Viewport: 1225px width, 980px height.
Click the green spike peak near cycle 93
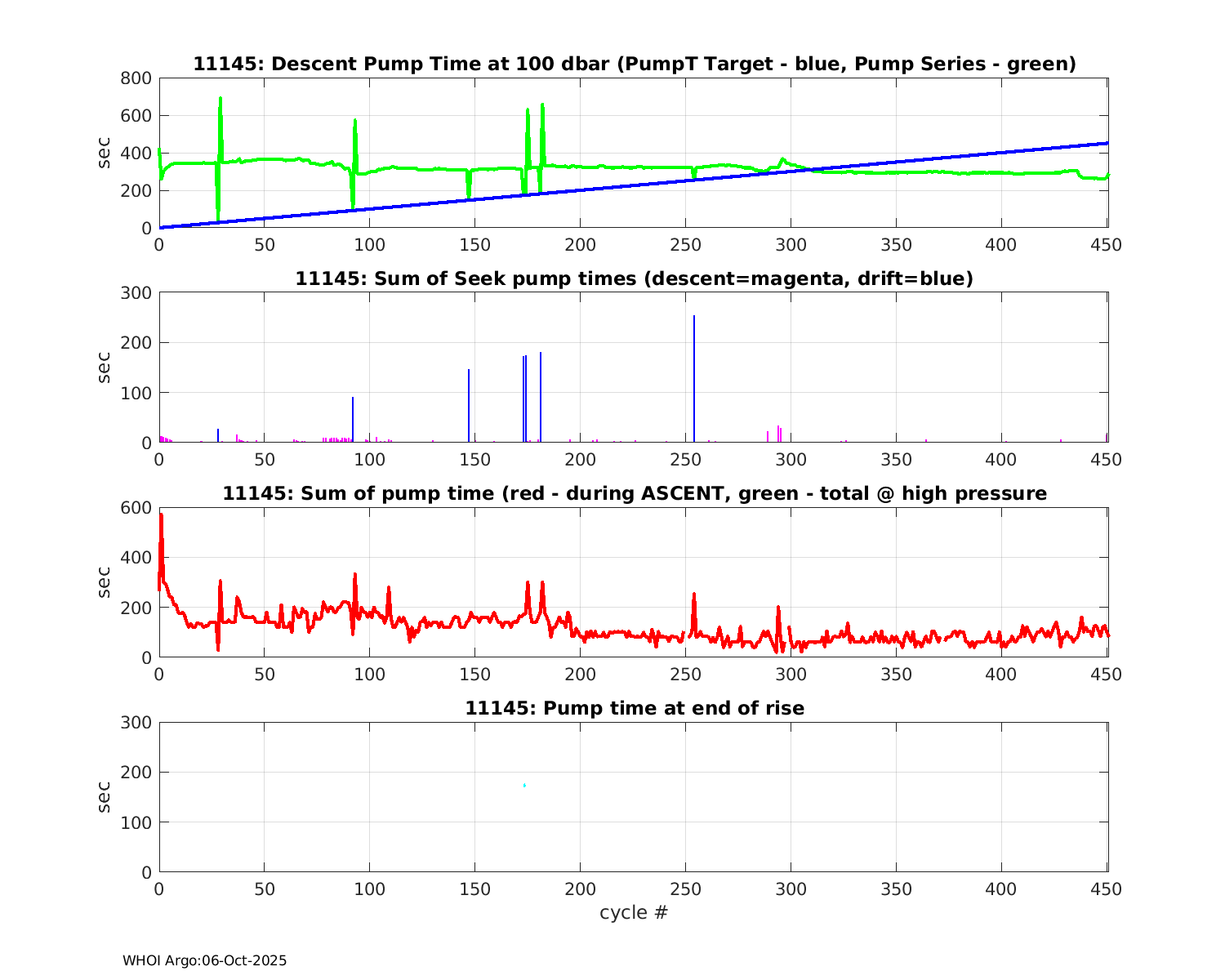355,122
